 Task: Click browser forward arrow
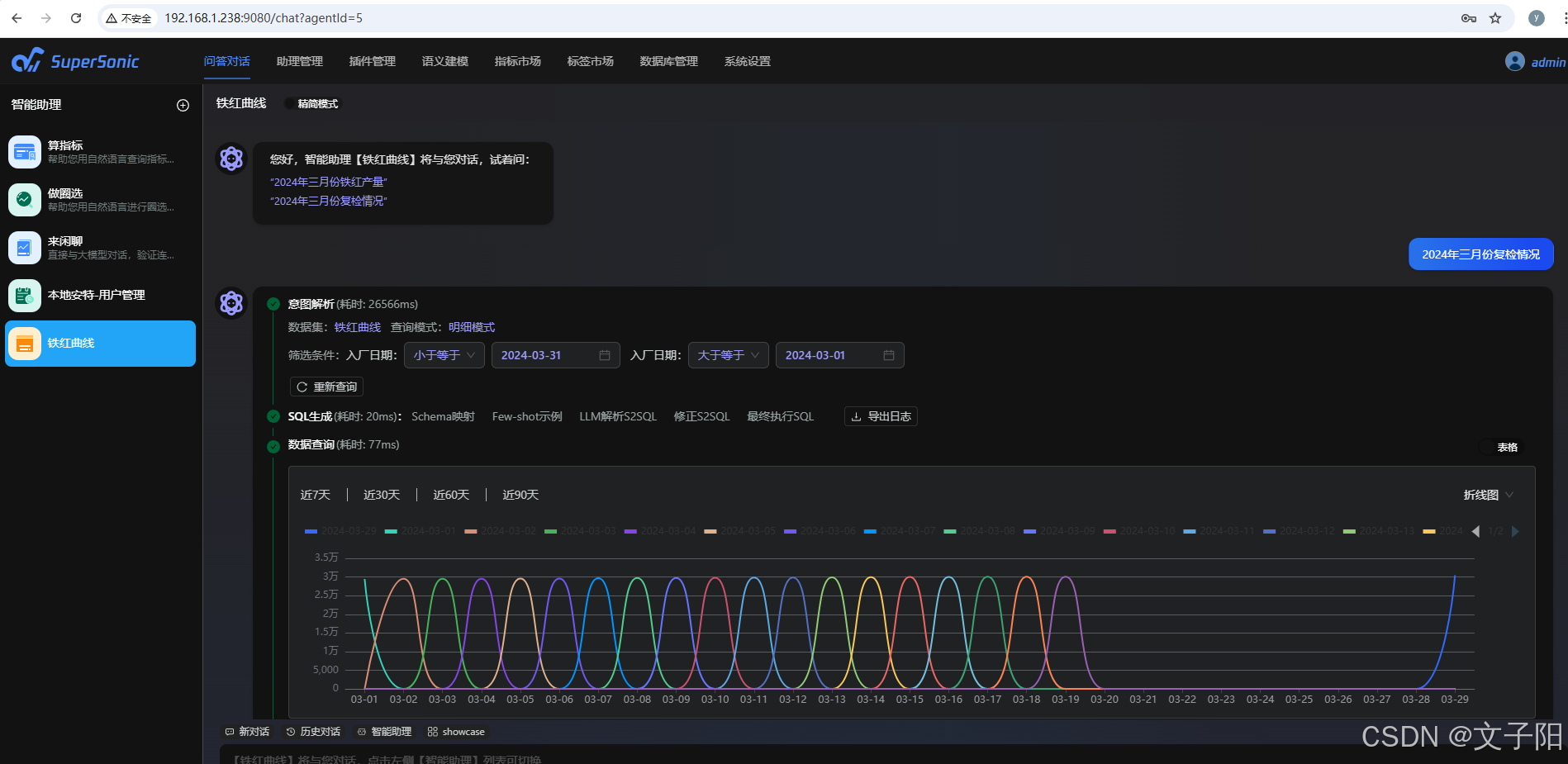point(46,18)
